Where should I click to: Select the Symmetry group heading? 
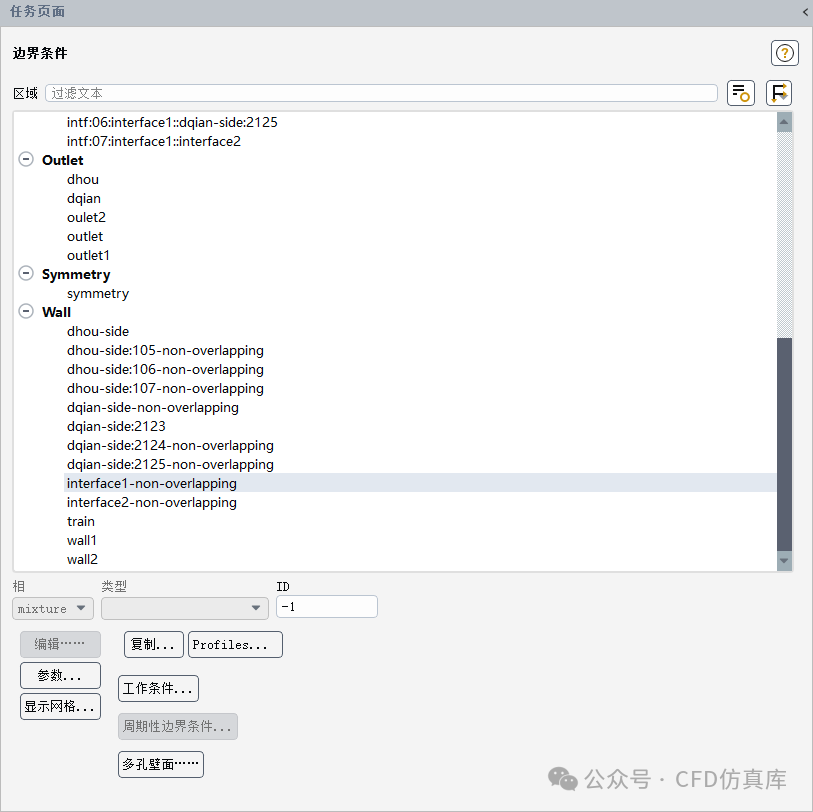click(x=76, y=274)
